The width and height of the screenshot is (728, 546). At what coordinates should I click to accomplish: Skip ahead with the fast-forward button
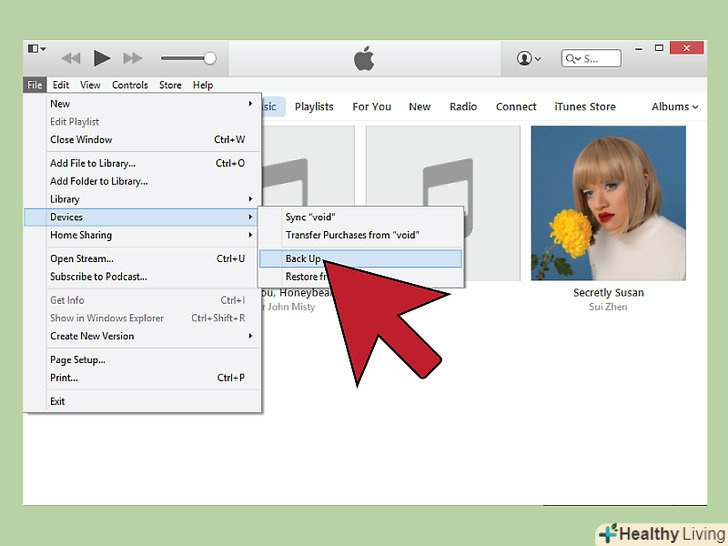point(132,58)
